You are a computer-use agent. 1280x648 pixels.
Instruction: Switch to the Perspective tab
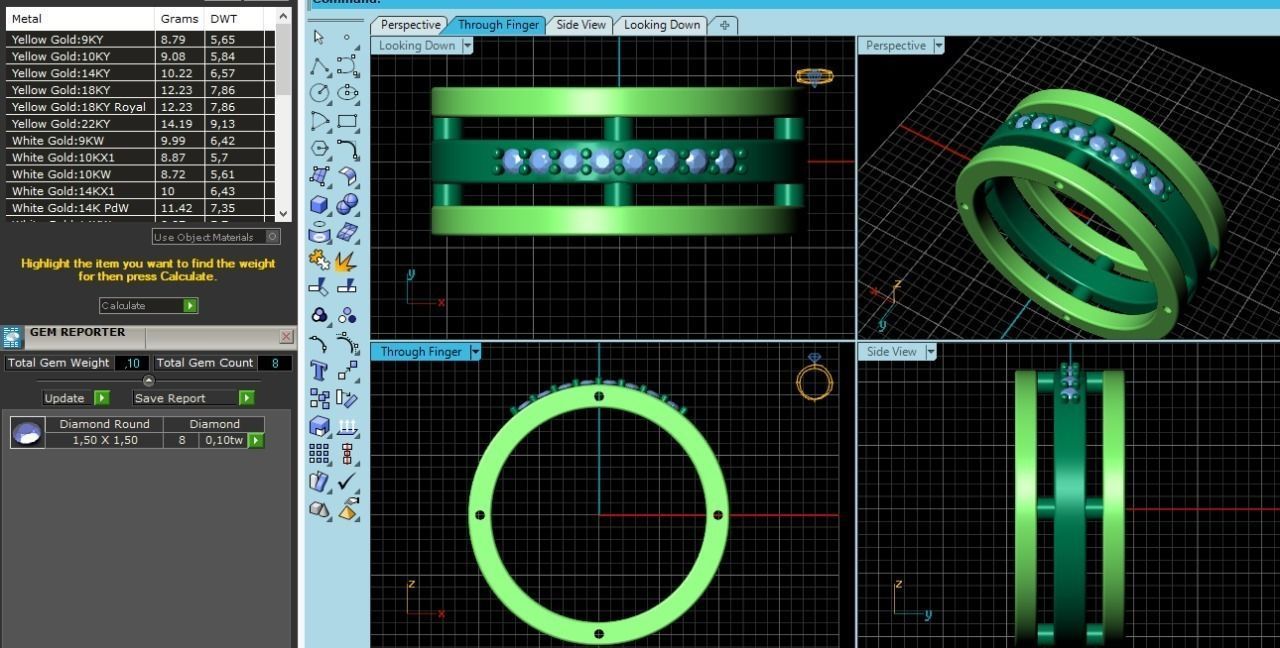coord(410,25)
